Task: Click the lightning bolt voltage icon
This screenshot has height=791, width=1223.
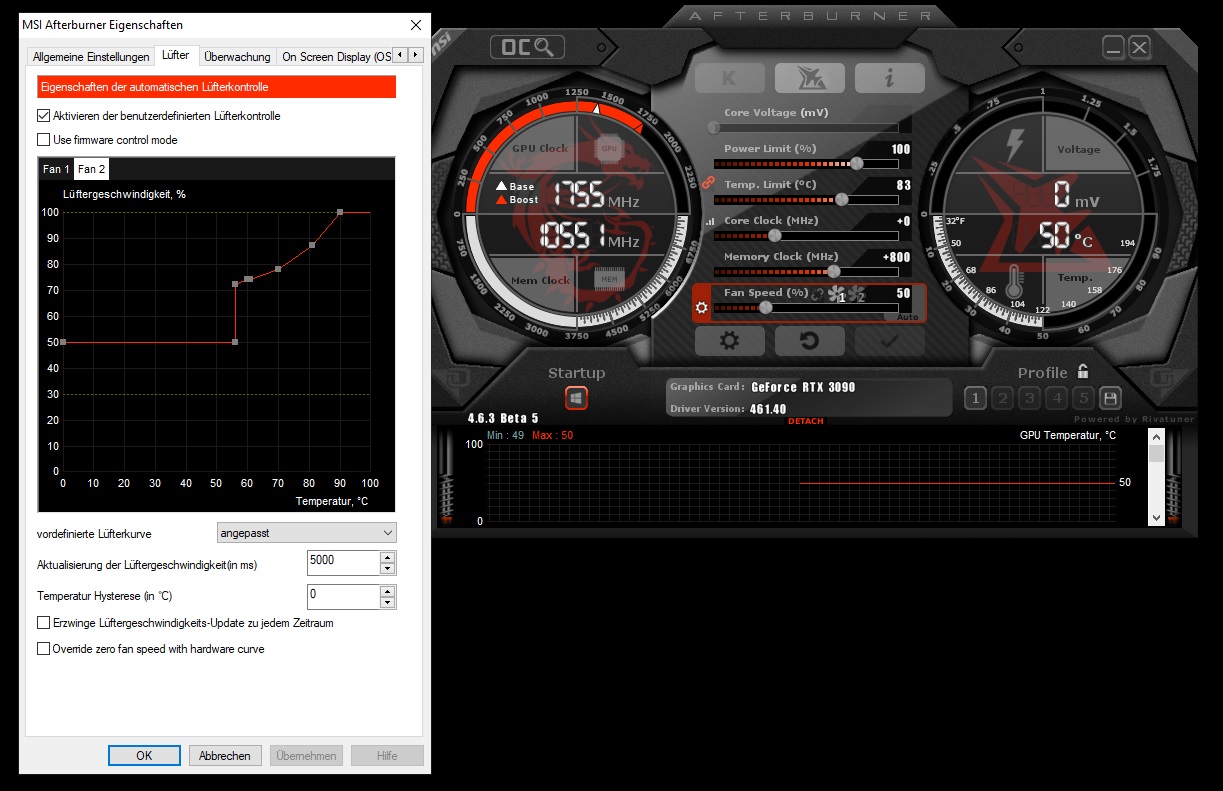Action: tap(1013, 146)
